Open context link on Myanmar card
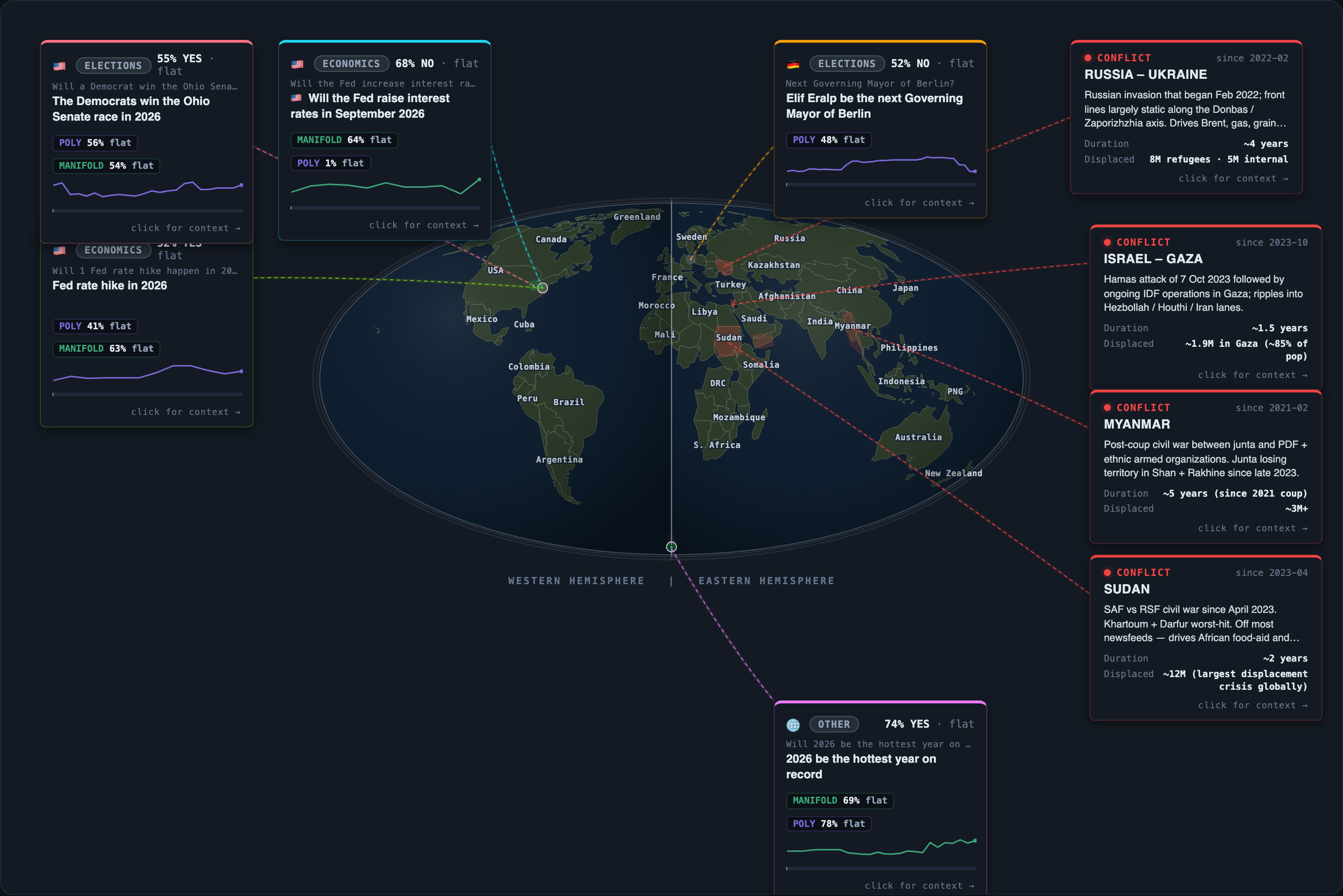 point(1252,528)
